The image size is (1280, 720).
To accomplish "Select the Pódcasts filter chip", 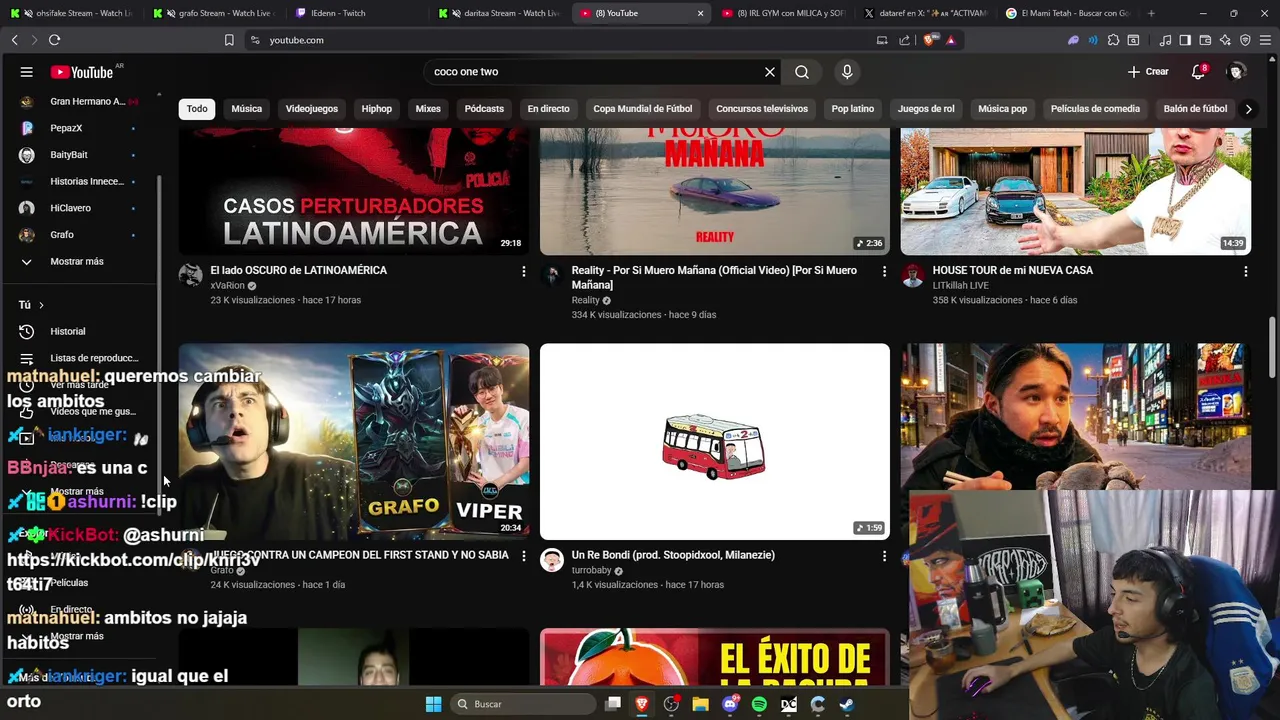I will pyautogui.click(x=484, y=109).
